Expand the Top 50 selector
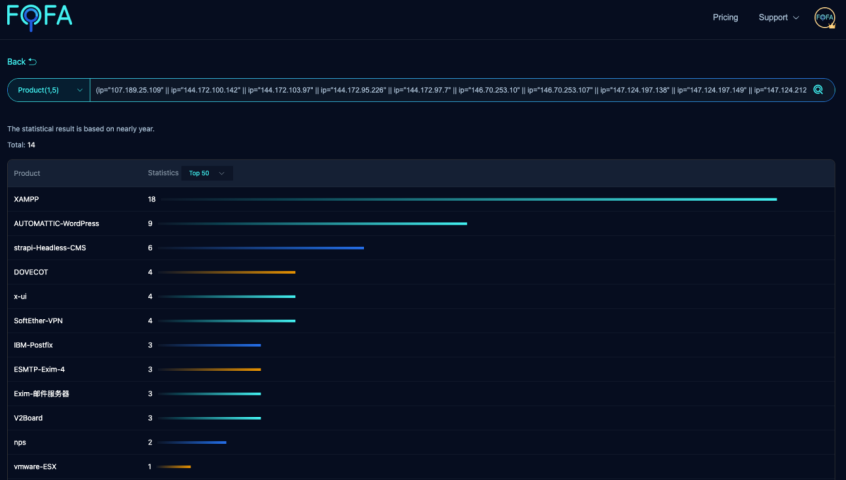 pos(208,173)
